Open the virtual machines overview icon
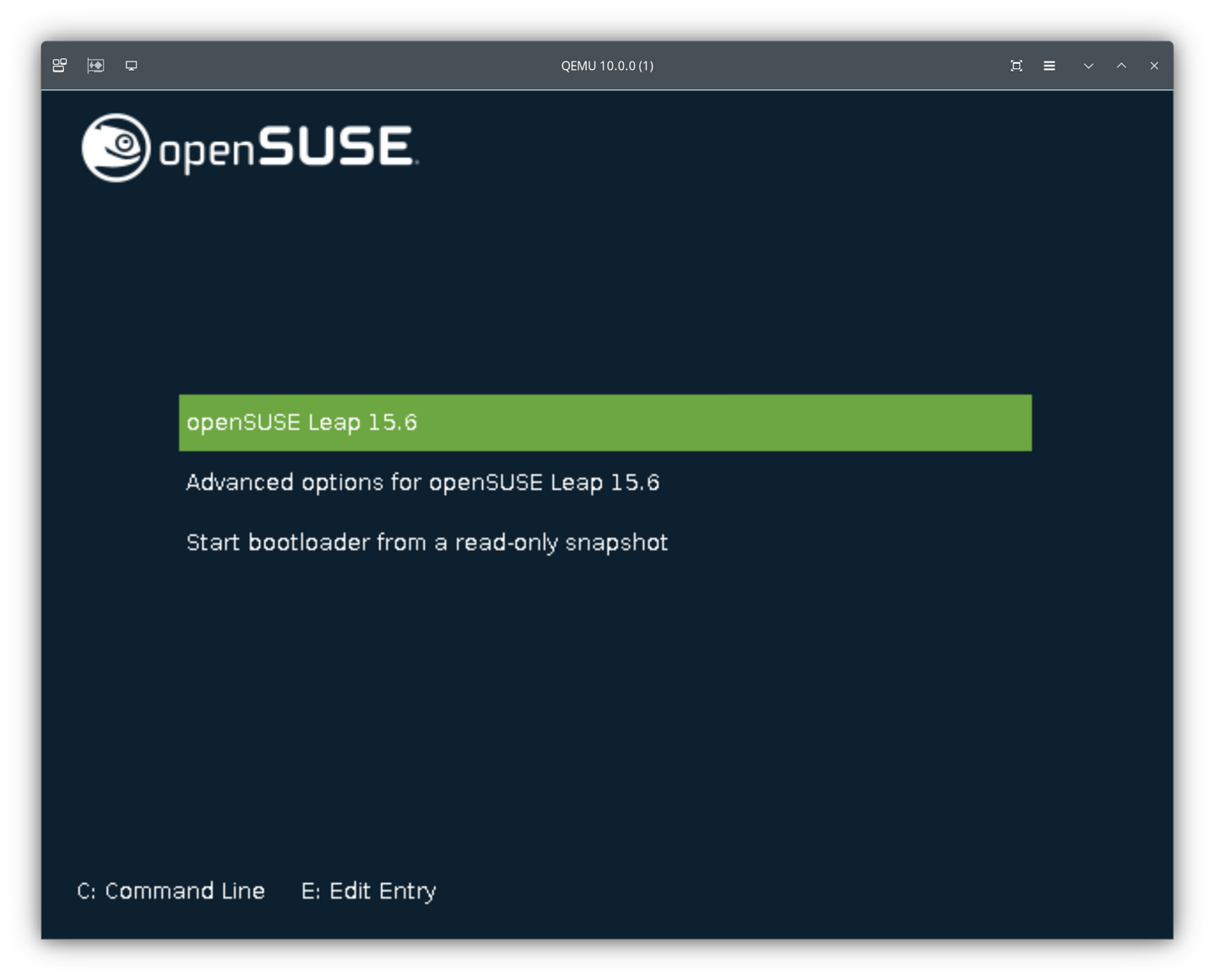The width and height of the screenshot is (1214, 980). coord(58,66)
